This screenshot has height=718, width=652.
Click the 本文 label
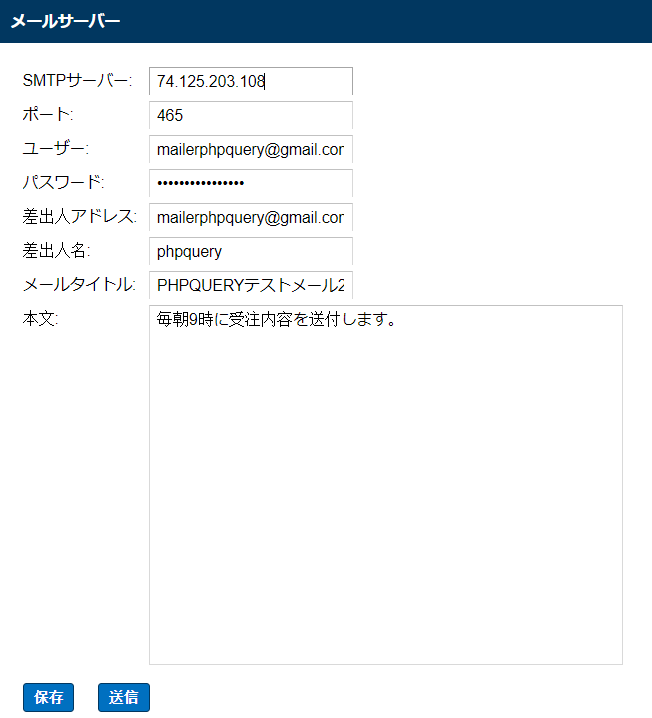click(40, 318)
